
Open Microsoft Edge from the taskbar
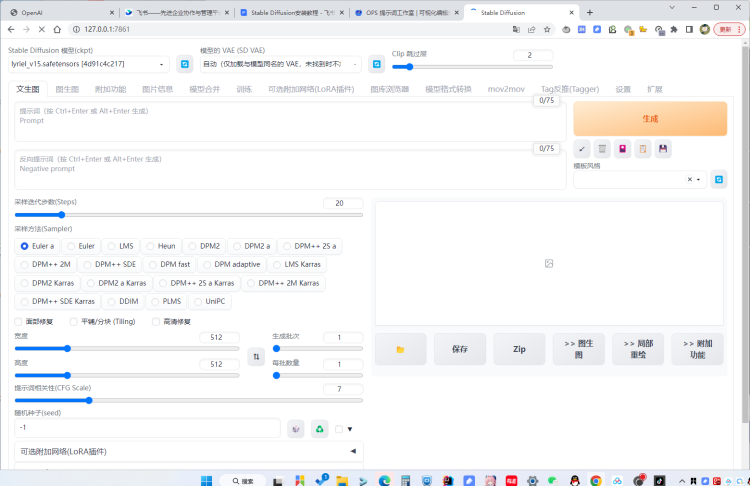[384, 480]
